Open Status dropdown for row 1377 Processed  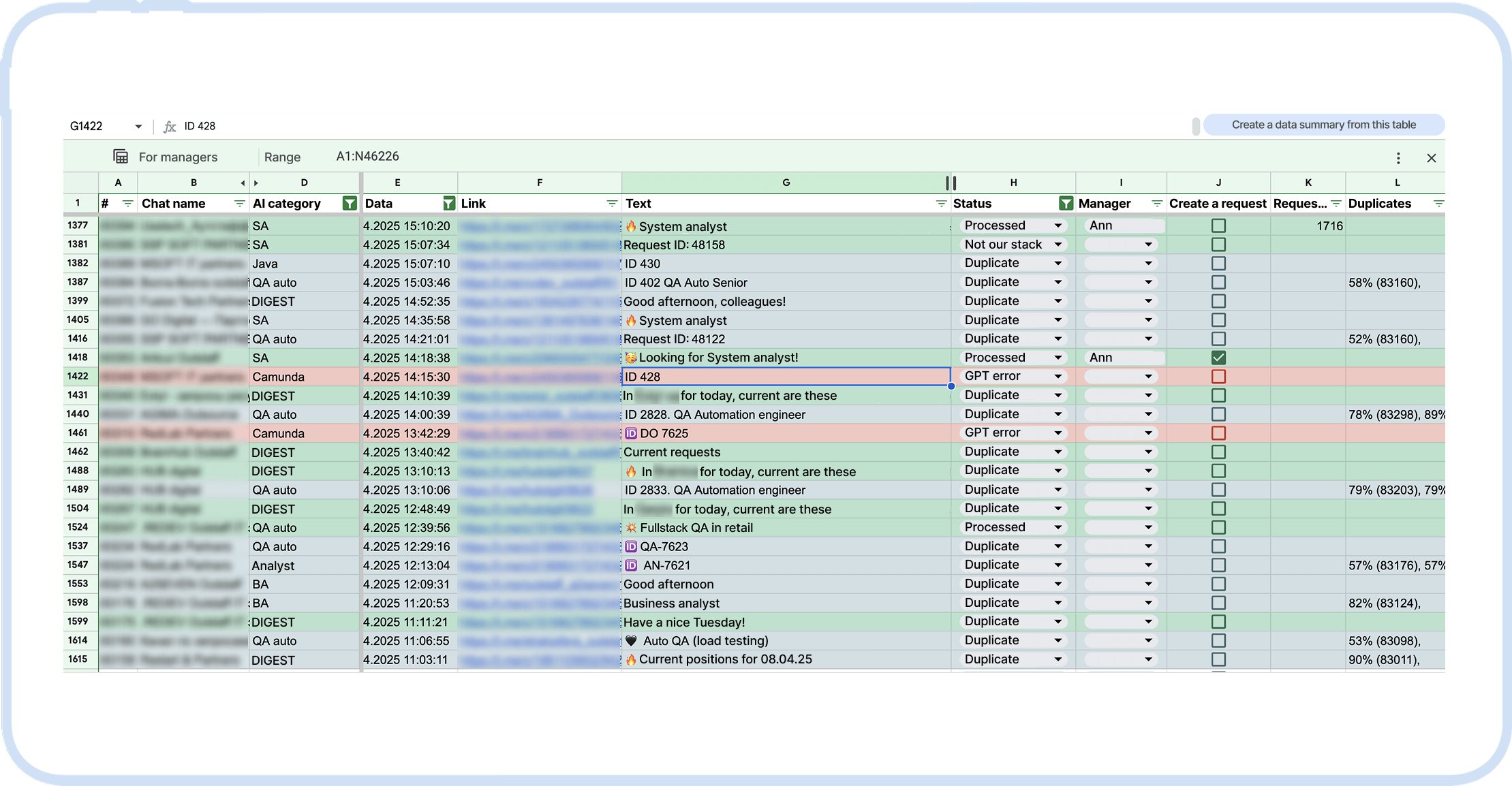1058,225
